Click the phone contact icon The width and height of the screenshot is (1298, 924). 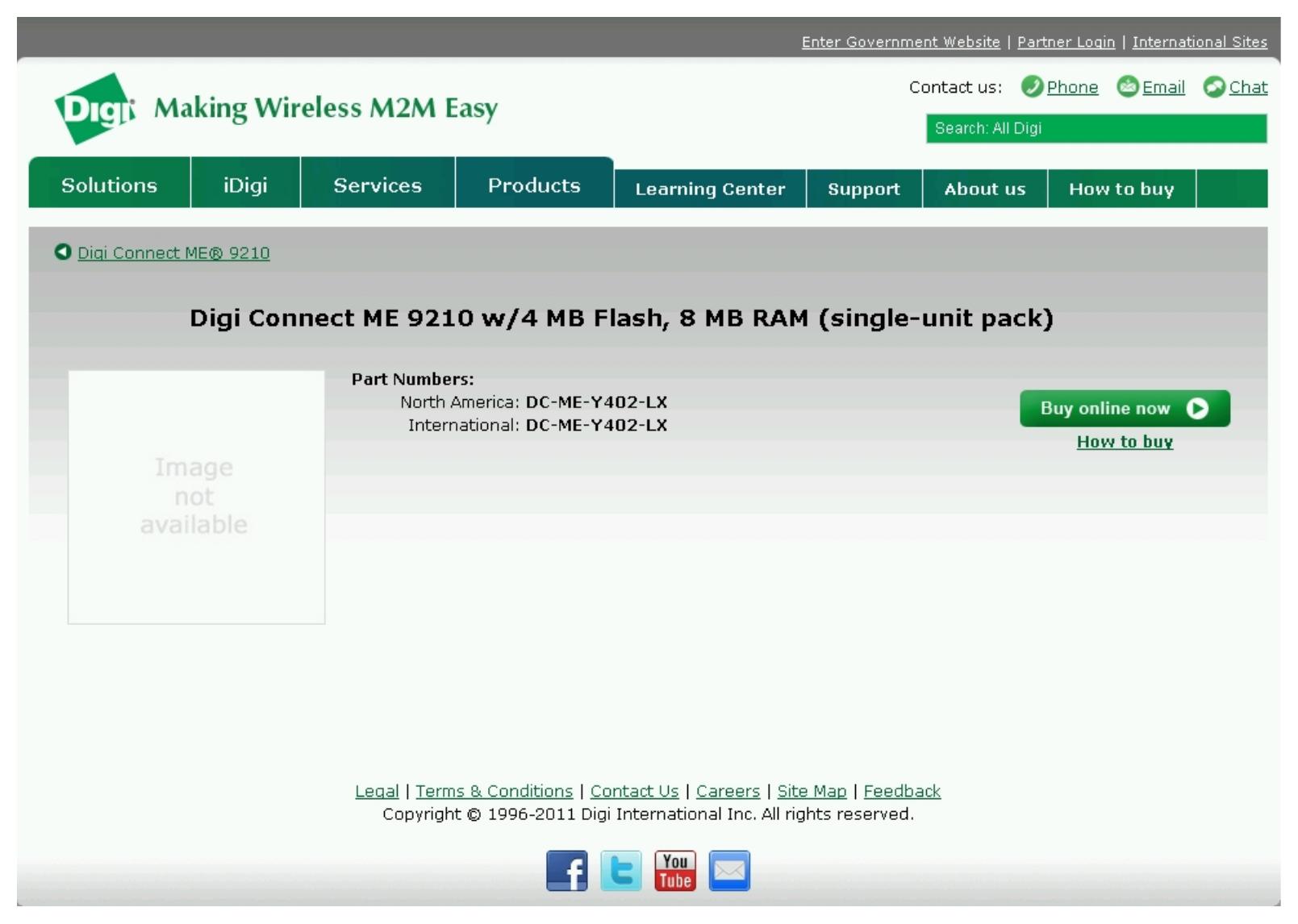1032,86
